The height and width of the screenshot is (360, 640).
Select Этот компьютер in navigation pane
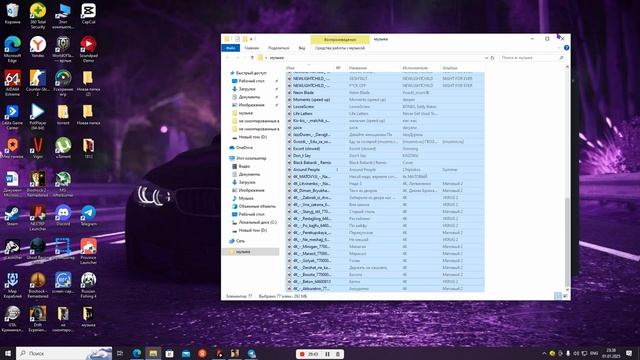[250, 158]
